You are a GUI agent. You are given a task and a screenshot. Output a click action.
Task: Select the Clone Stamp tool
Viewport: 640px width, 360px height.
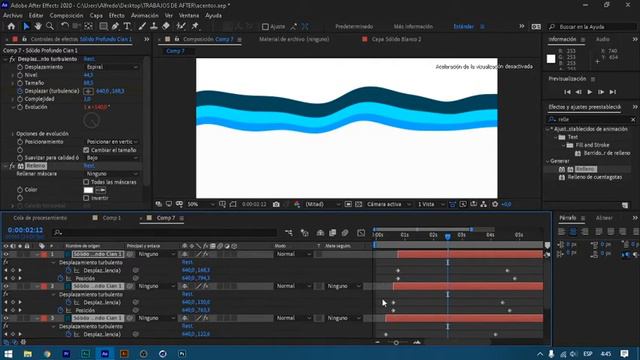click(x=154, y=27)
